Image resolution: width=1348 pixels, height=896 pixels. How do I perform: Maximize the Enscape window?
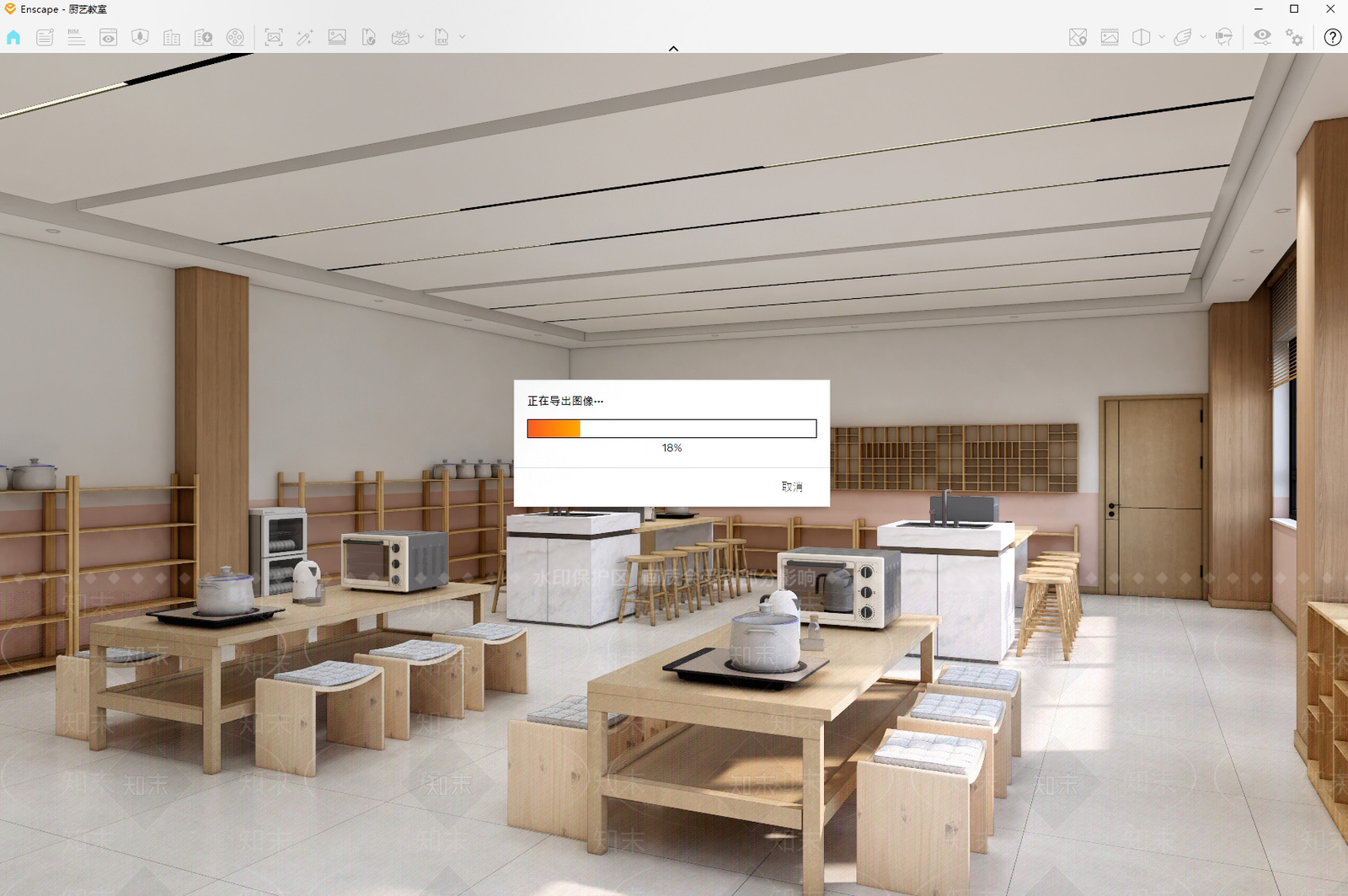pyautogui.click(x=1294, y=9)
